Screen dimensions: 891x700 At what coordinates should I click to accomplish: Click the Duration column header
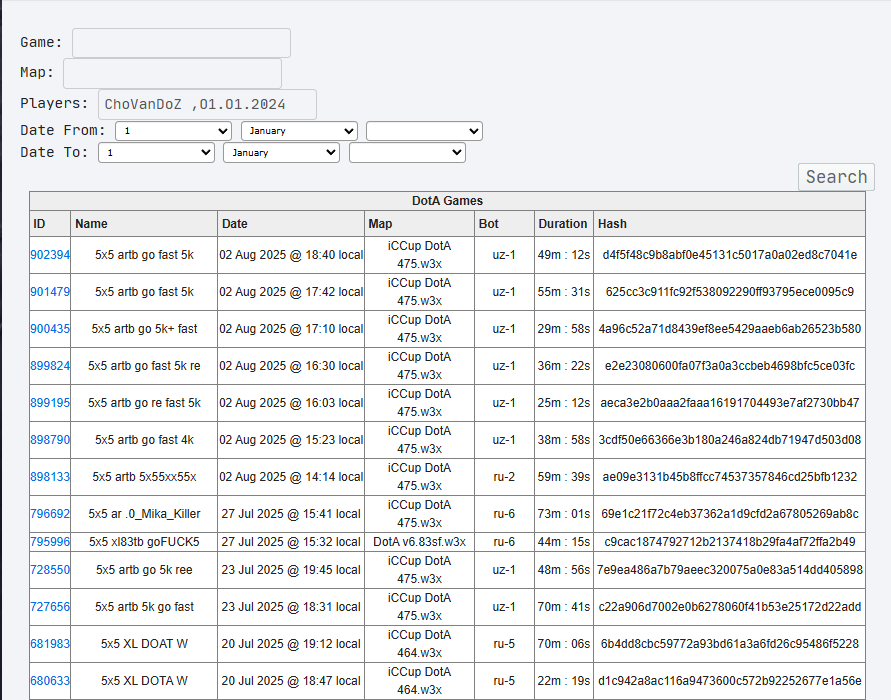pyautogui.click(x=564, y=224)
